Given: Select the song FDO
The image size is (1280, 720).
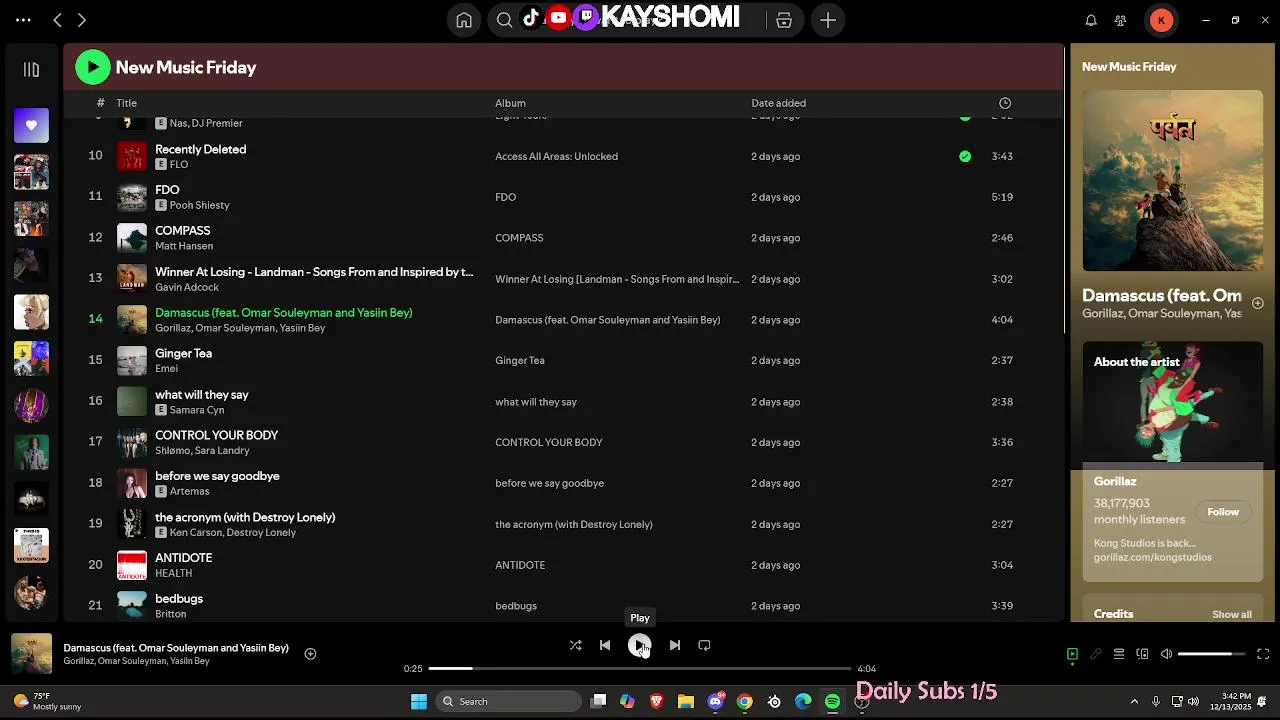Looking at the screenshot, I should coord(167,190).
